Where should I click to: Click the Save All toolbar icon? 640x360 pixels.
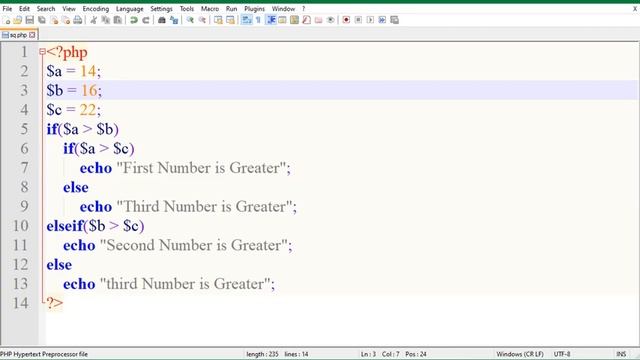42,20
